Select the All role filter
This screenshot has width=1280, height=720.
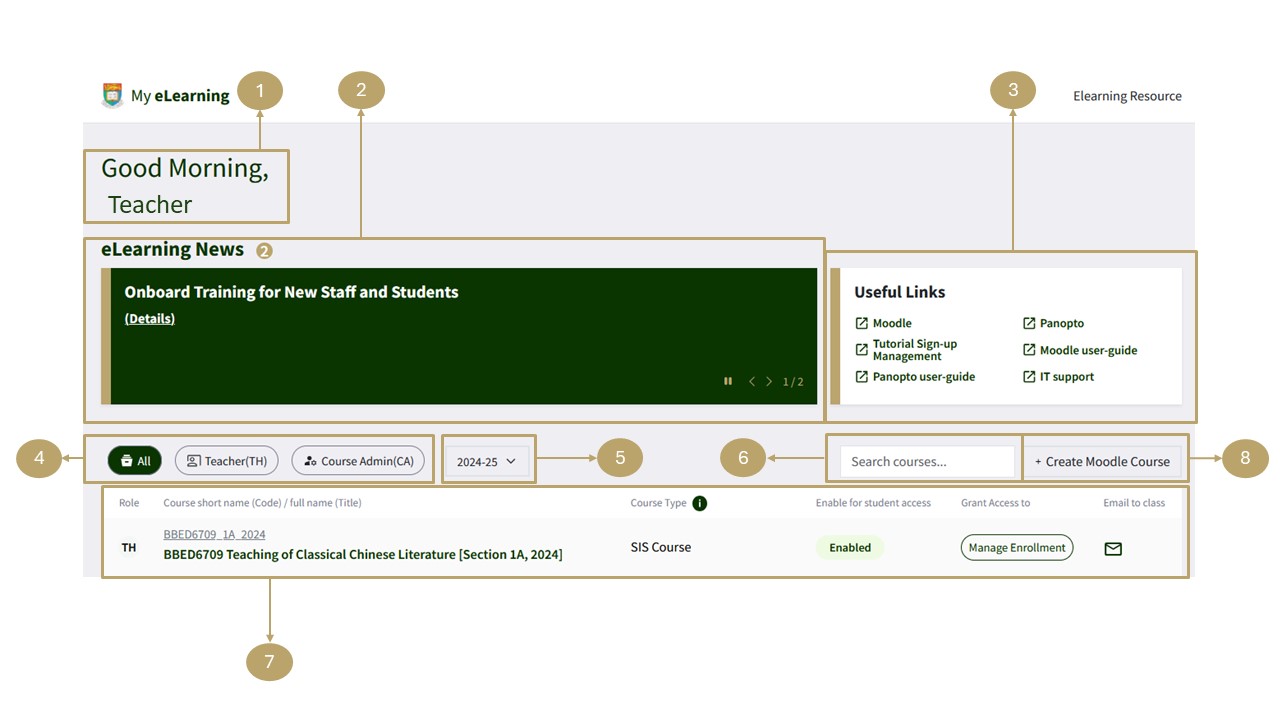point(135,461)
